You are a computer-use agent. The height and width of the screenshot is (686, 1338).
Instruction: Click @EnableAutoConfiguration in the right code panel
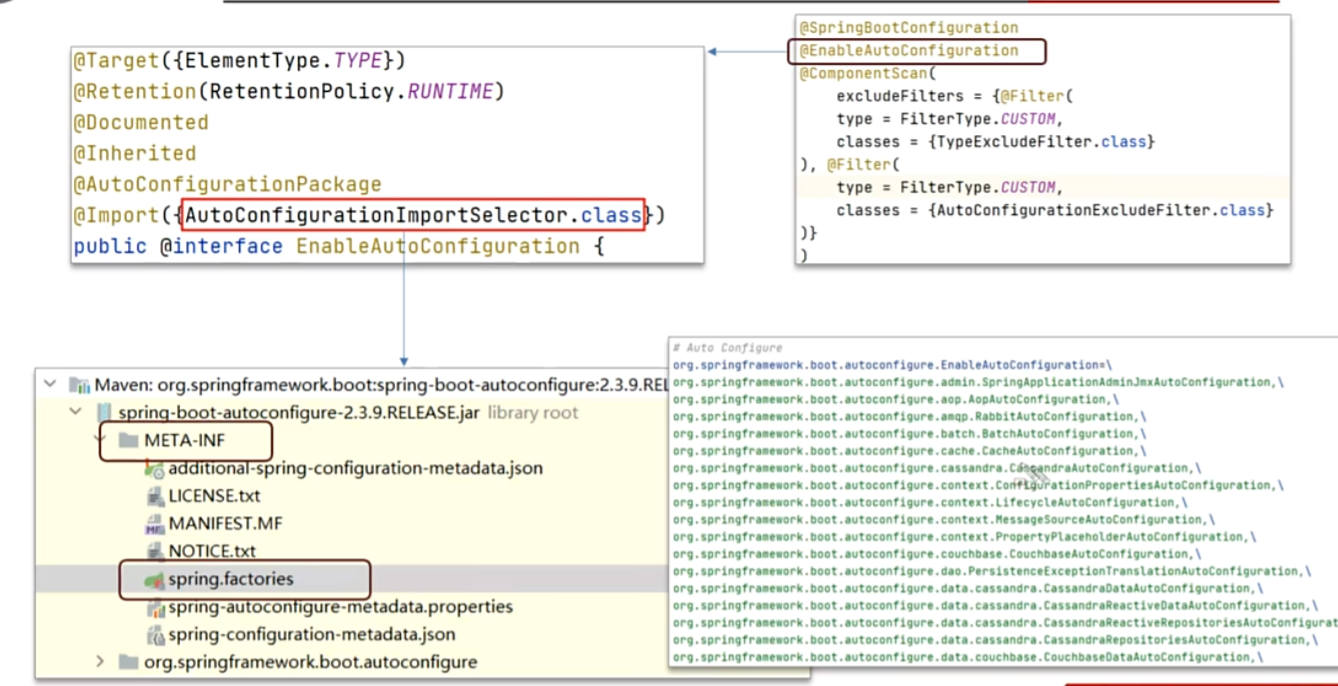(x=909, y=51)
